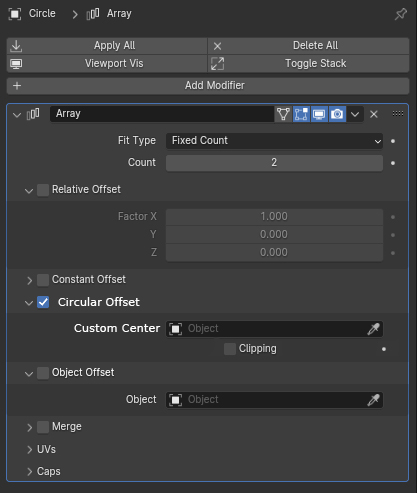The height and width of the screenshot is (493, 417).
Task: Click the Z factor animate dot
Action: point(393,253)
